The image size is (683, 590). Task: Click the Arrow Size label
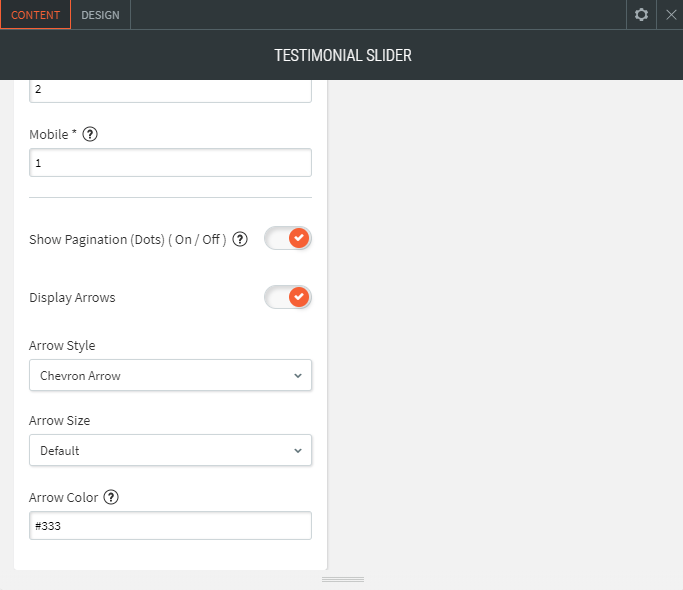[x=58, y=421]
